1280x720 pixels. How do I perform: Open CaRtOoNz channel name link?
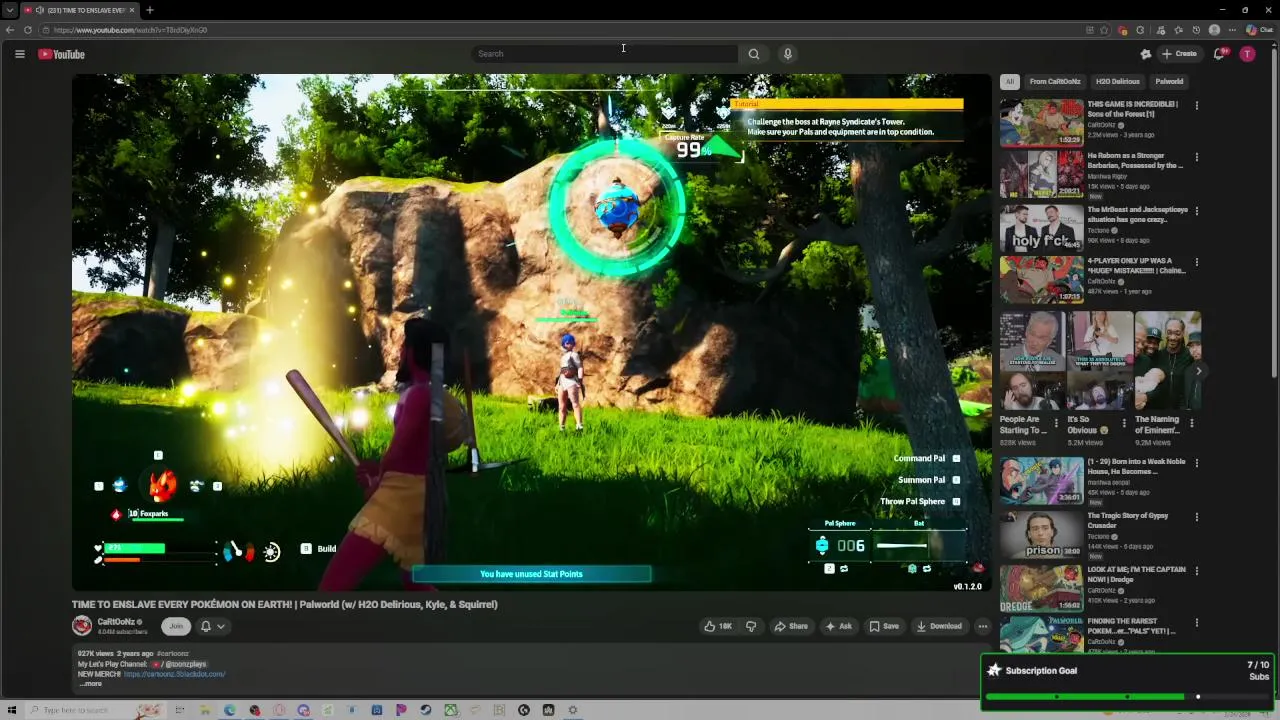pos(116,622)
